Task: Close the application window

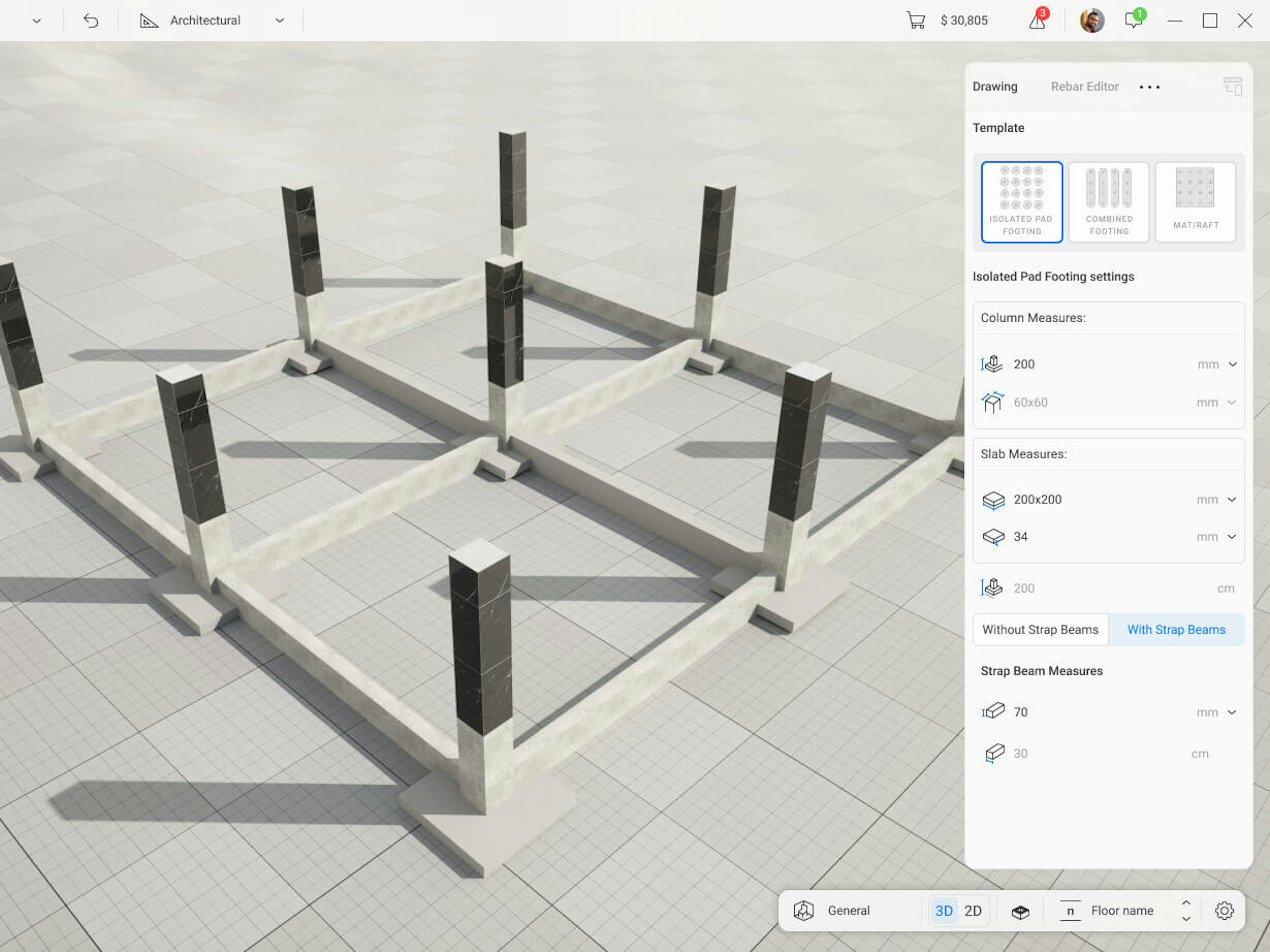Action: [x=1245, y=21]
